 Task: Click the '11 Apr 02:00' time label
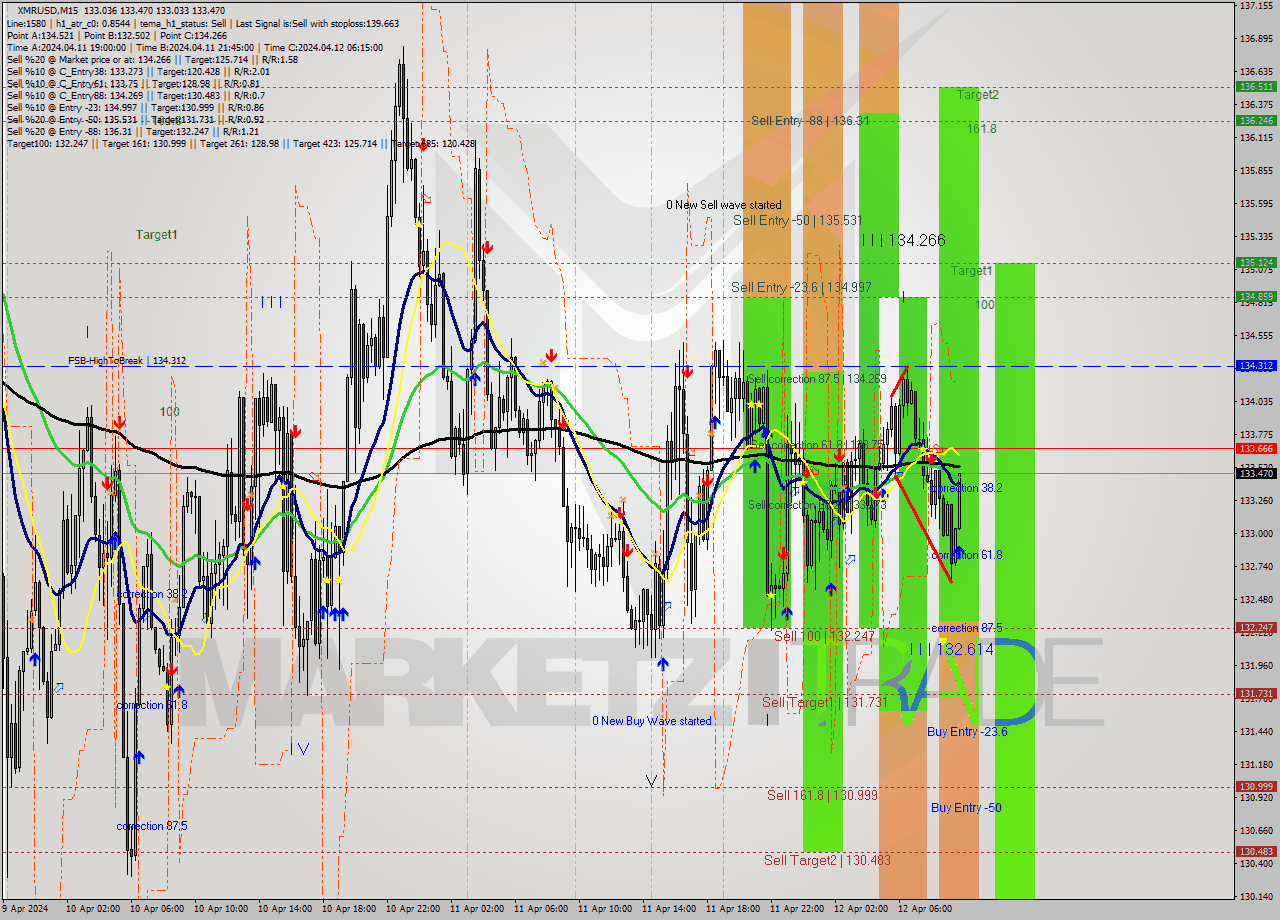click(477, 909)
